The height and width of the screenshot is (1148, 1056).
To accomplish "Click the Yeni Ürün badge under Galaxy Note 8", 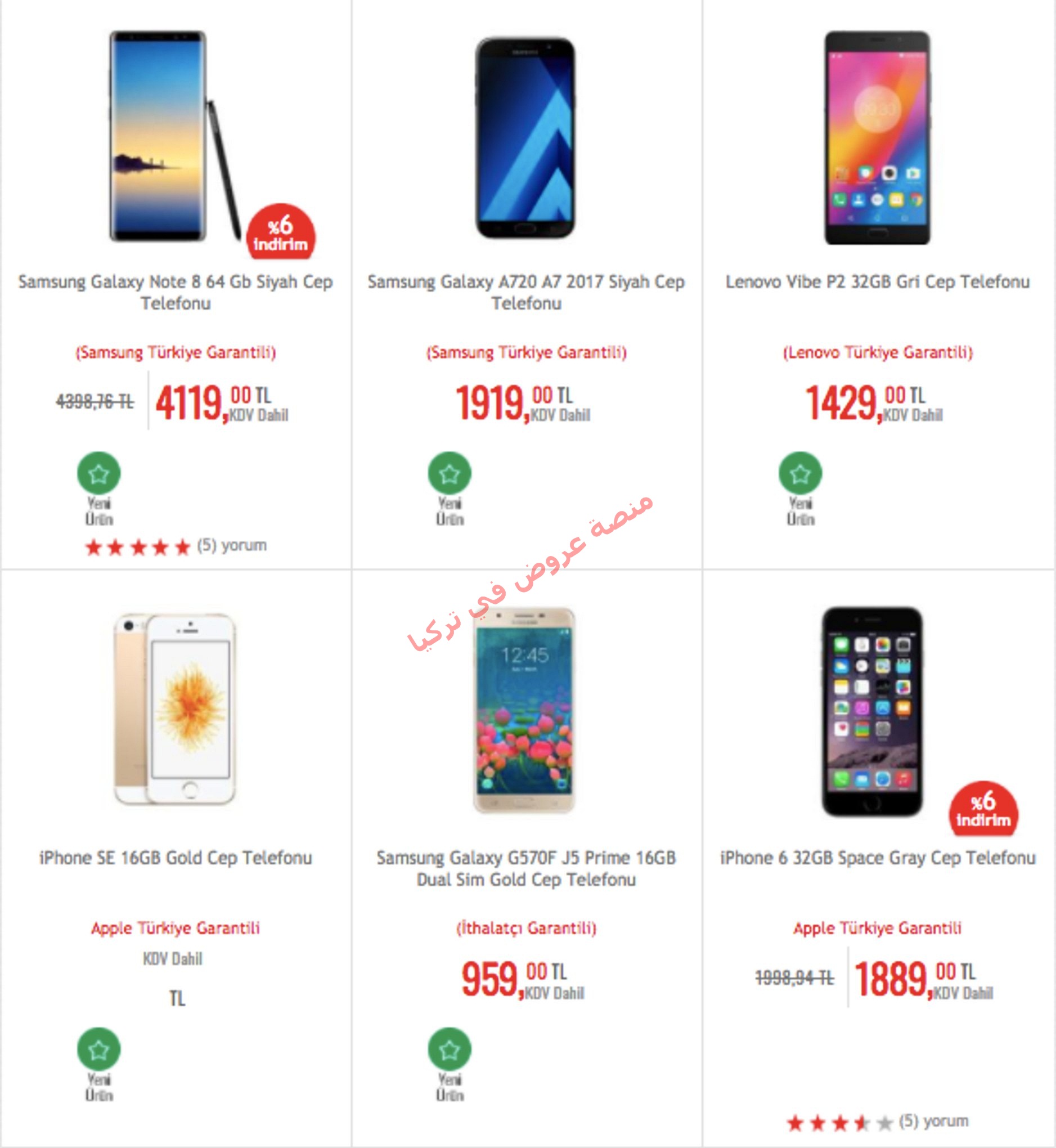I will tap(99, 488).
